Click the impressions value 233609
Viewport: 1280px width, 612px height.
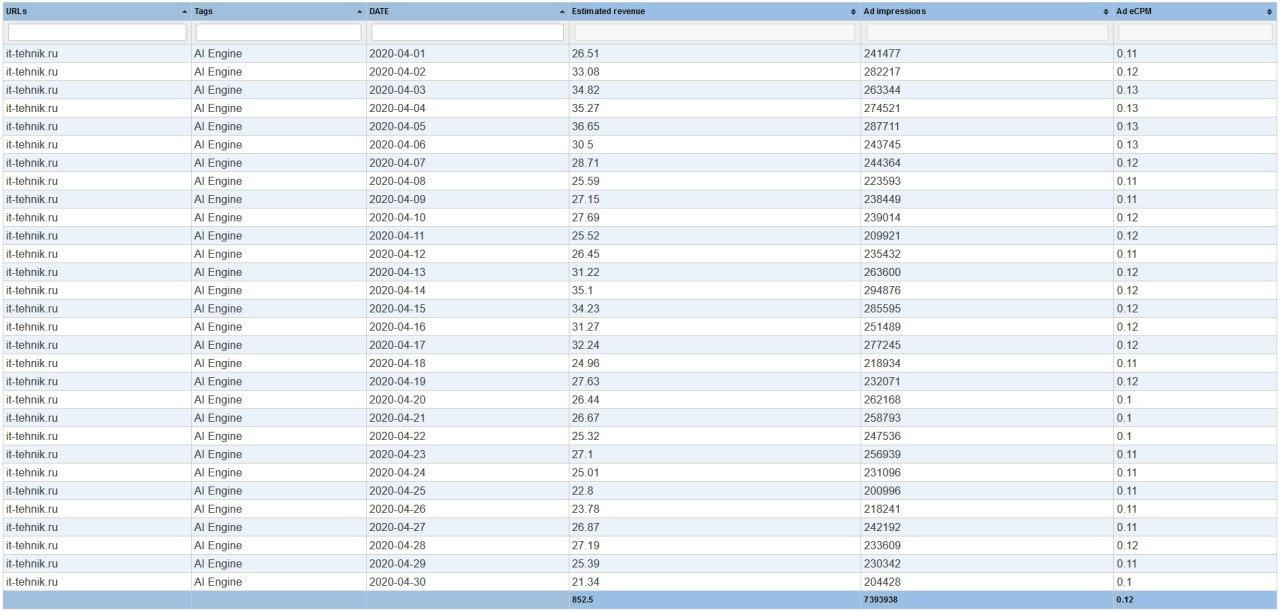882,546
